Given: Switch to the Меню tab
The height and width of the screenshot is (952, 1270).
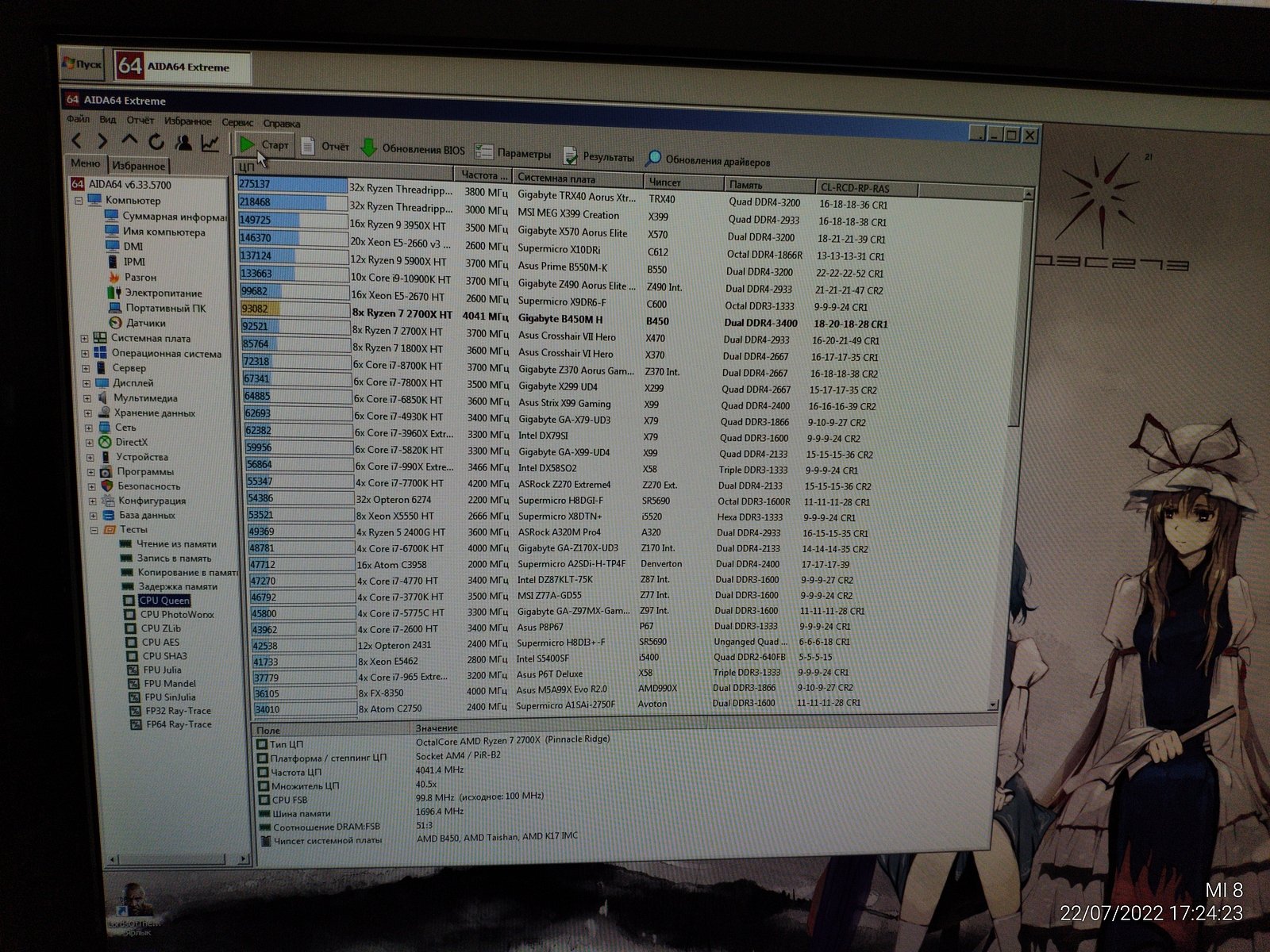Looking at the screenshot, I should (85, 163).
